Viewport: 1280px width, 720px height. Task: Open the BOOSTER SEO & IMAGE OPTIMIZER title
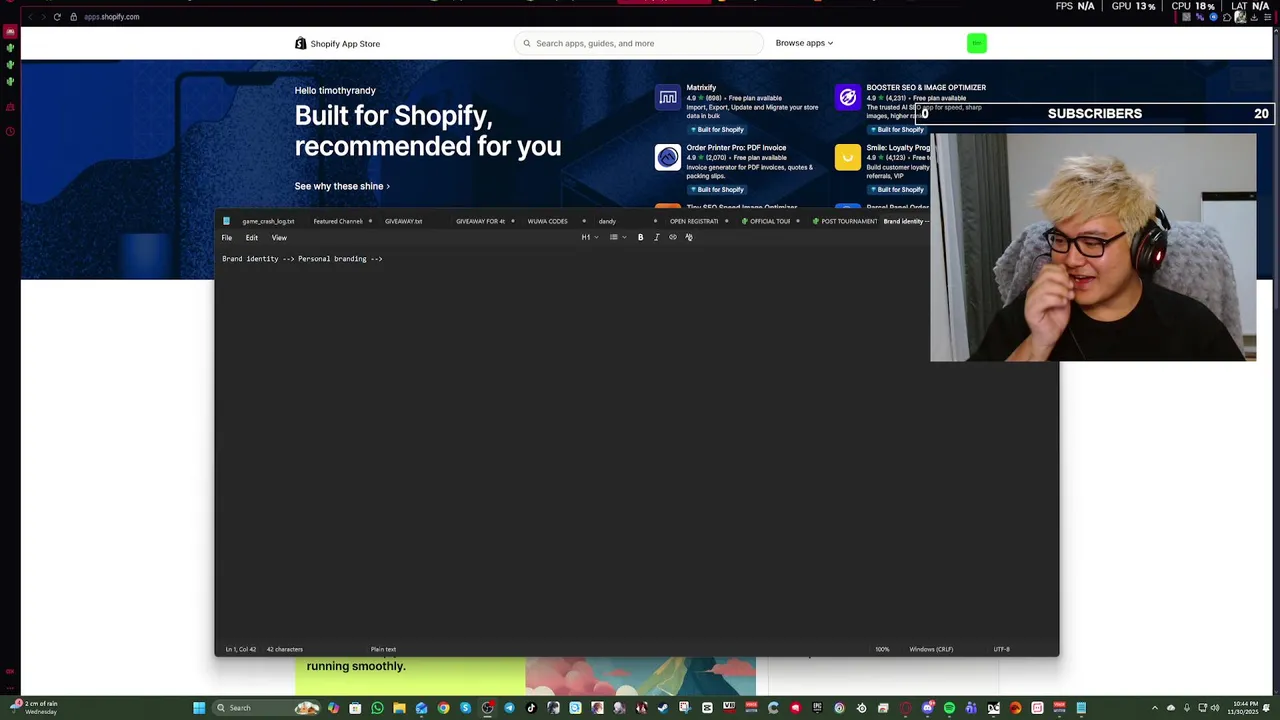926,88
